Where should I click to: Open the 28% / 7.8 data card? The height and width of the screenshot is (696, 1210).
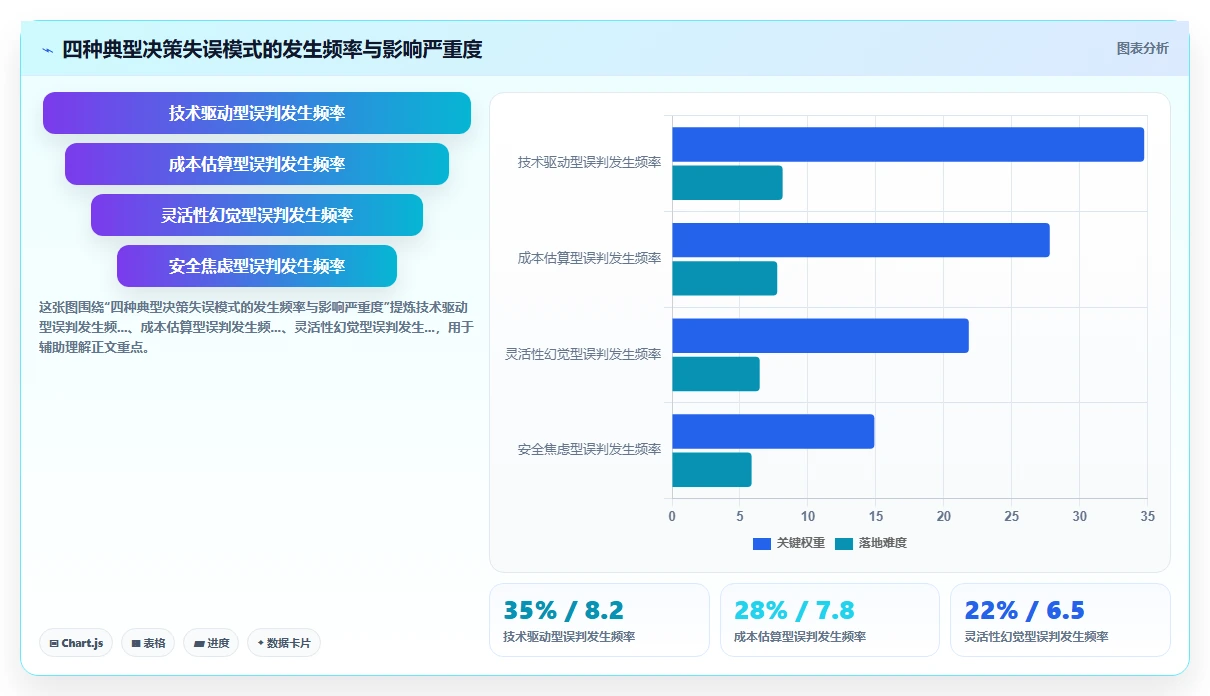coord(830,620)
